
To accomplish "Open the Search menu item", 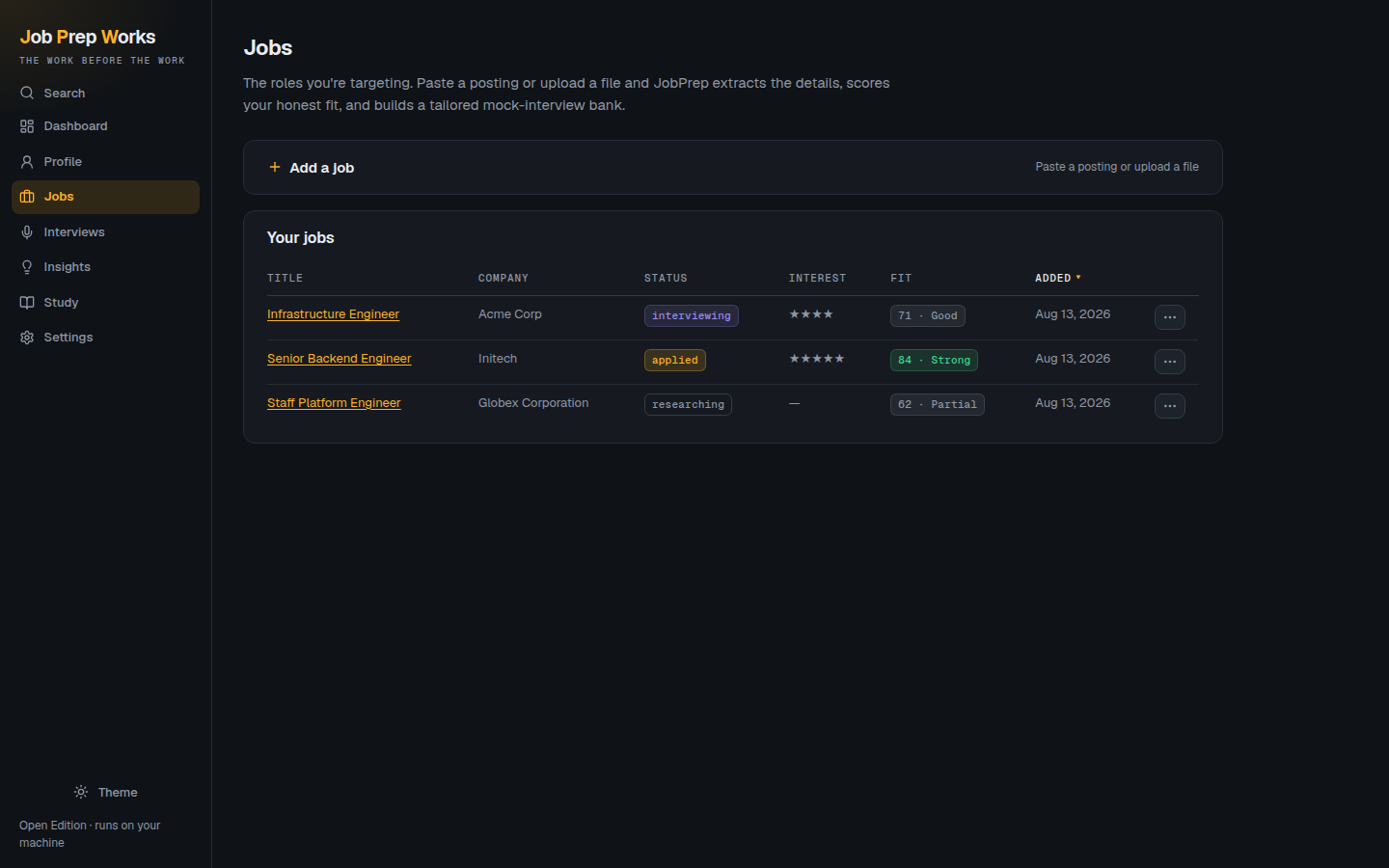I will tap(105, 94).
